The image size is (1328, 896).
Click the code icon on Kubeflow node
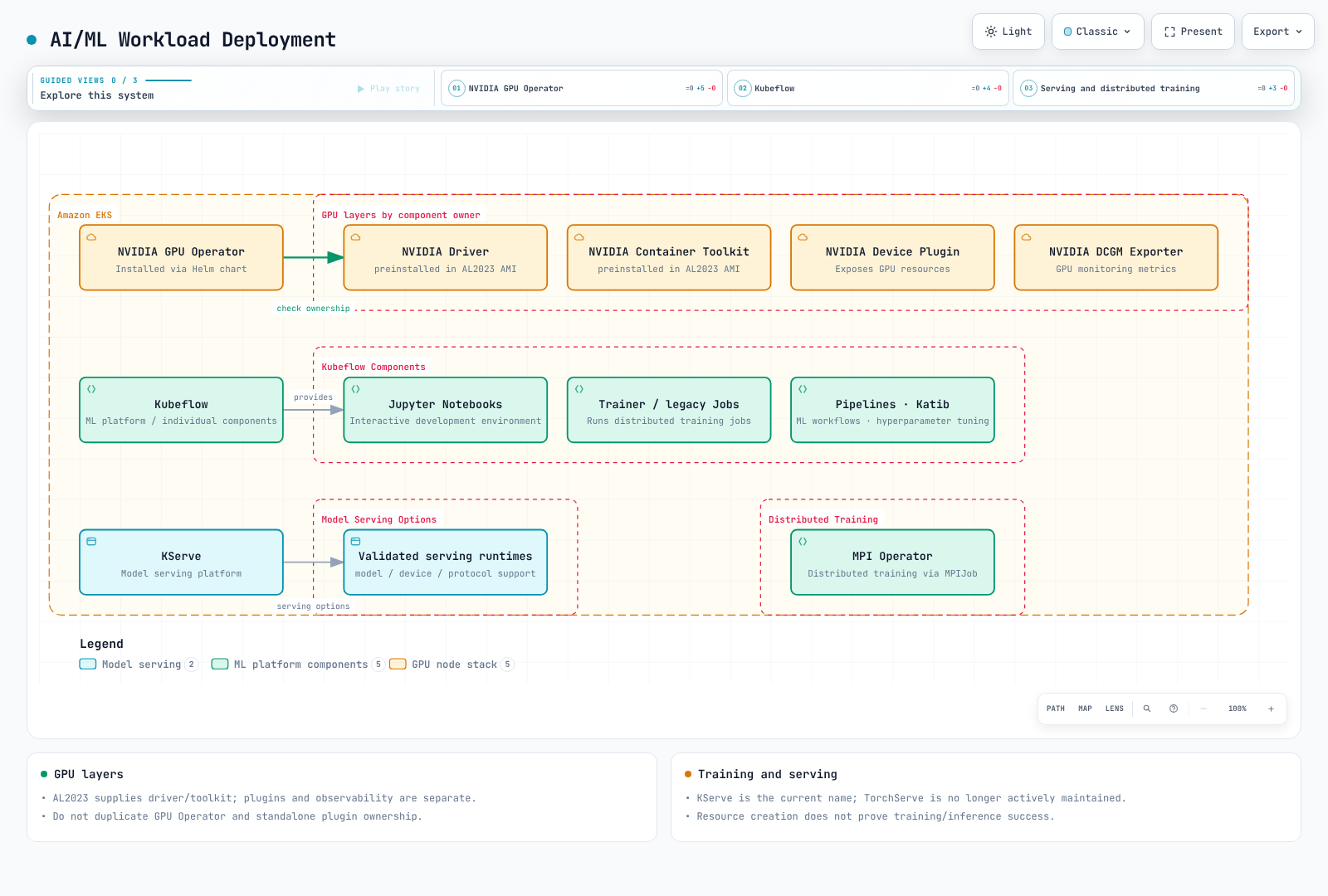point(91,389)
